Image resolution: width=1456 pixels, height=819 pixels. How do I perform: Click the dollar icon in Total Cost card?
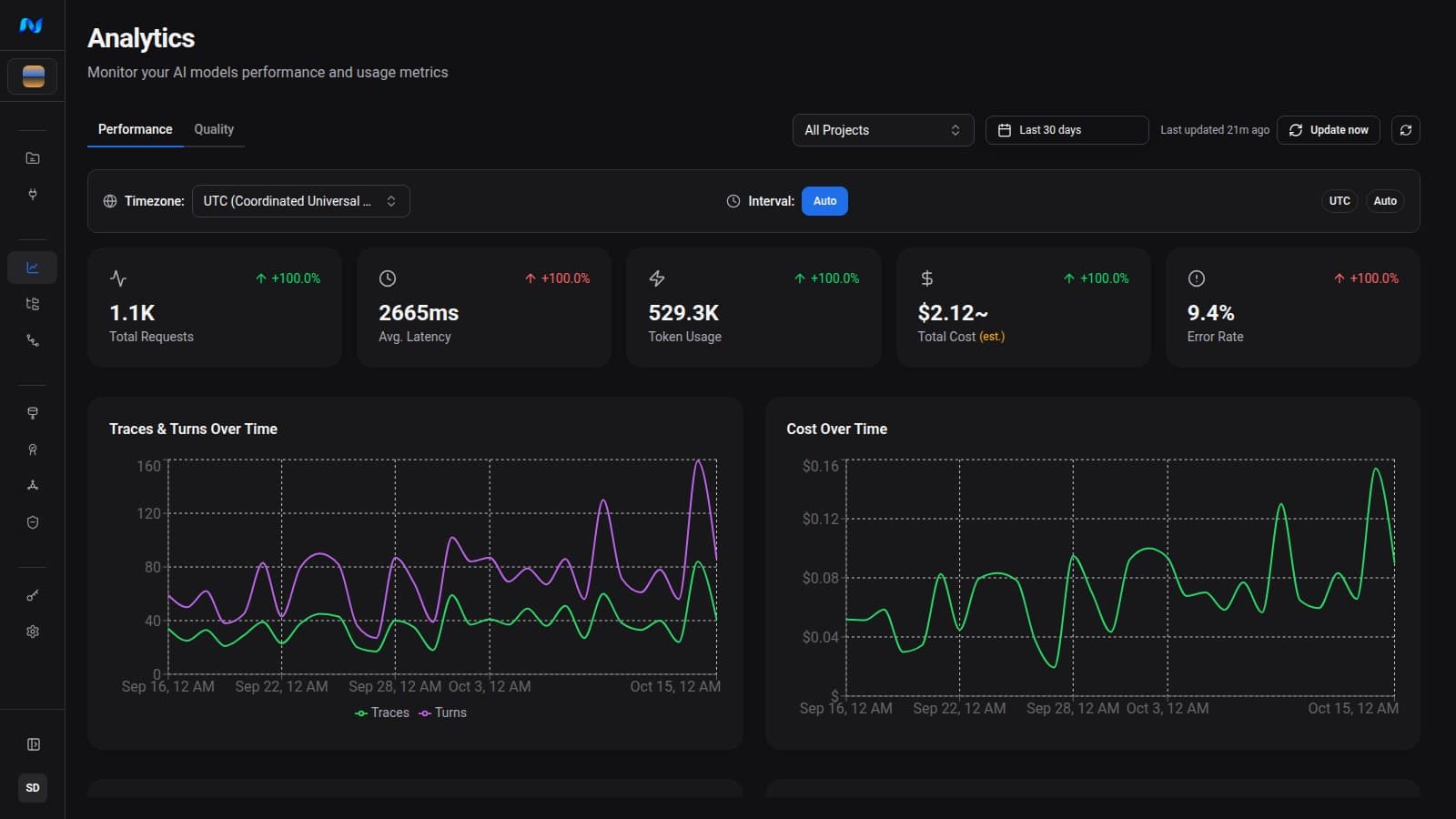pyautogui.click(x=926, y=278)
